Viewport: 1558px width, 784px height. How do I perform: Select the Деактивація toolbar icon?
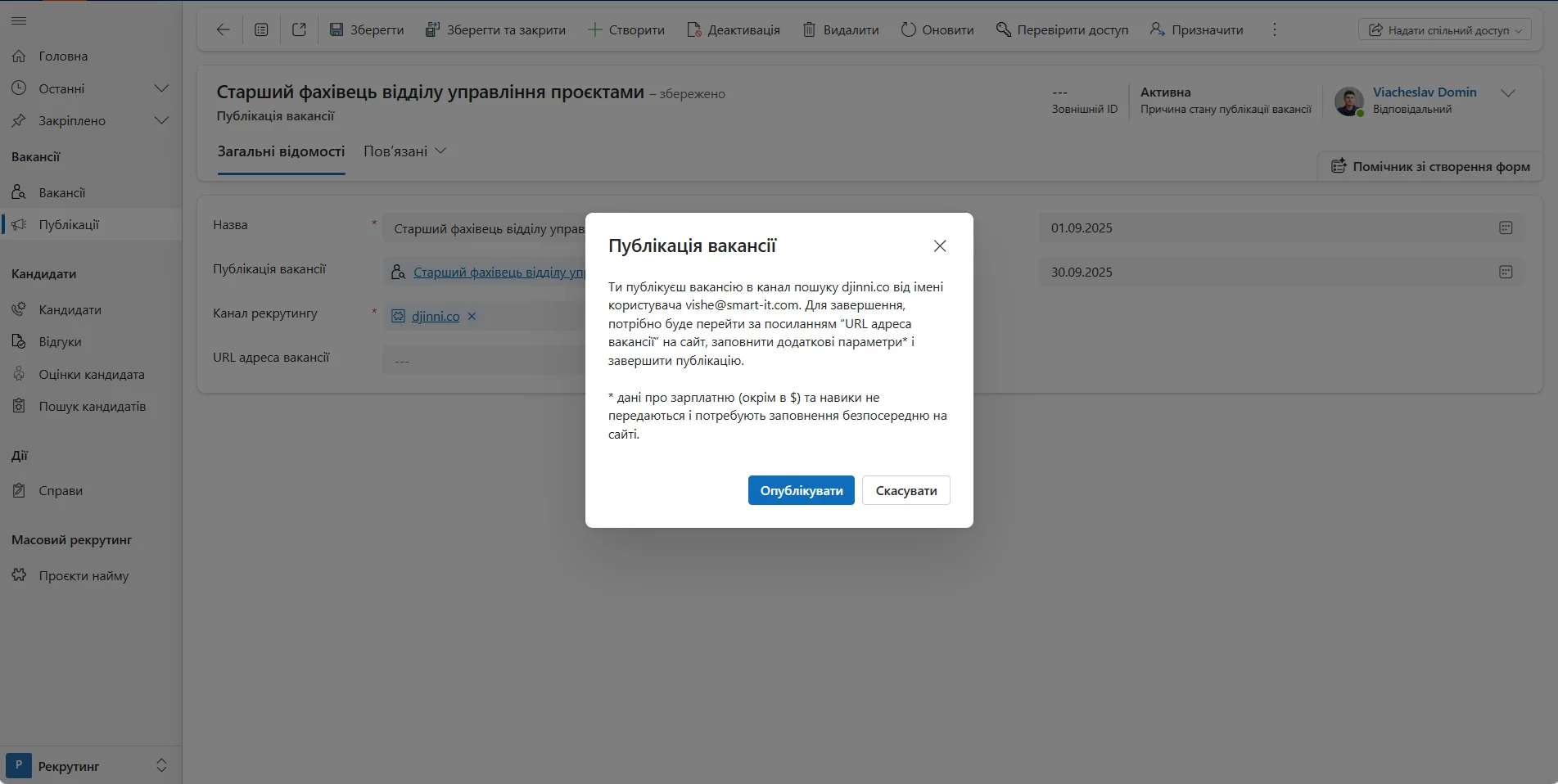click(695, 29)
